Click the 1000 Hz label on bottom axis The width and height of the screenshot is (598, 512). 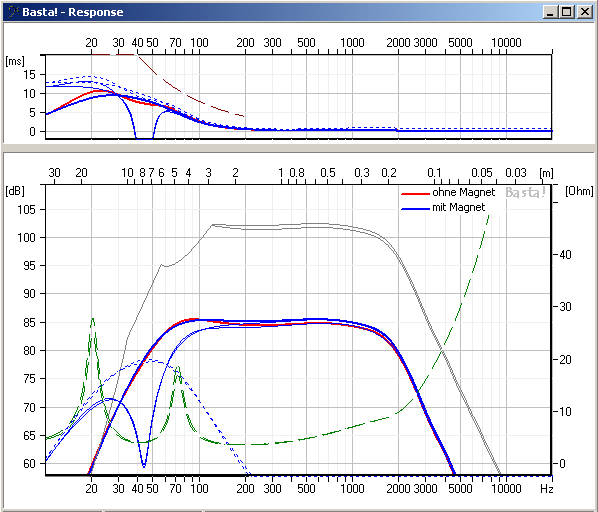tap(352, 488)
